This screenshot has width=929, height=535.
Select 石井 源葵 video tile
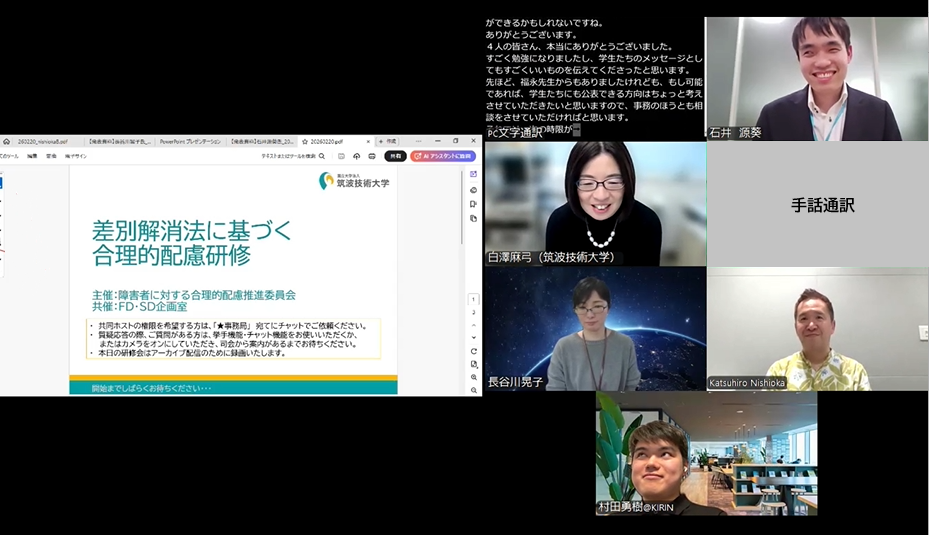816,79
